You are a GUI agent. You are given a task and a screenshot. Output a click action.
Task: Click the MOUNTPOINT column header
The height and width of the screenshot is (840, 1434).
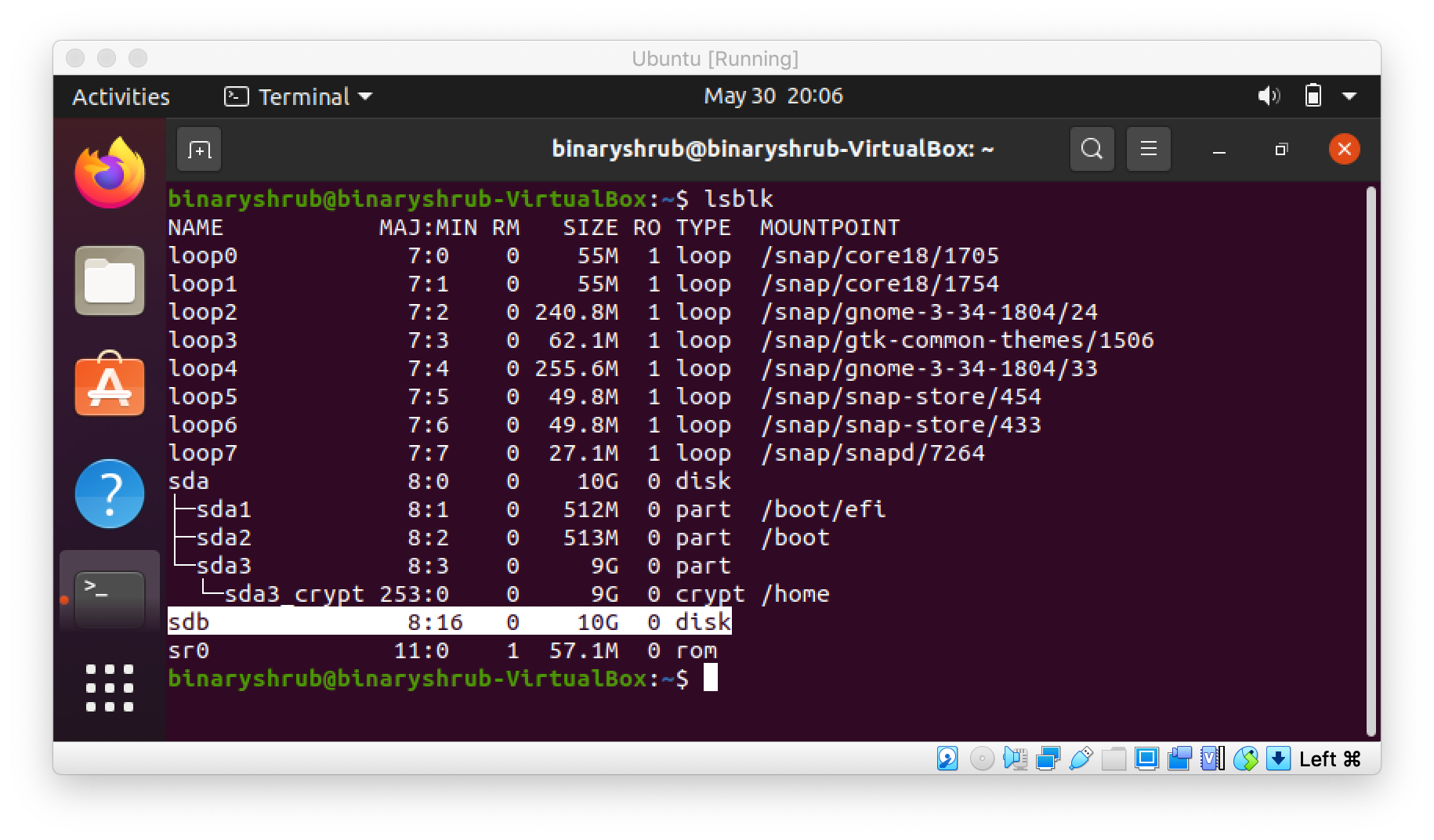[x=830, y=227]
